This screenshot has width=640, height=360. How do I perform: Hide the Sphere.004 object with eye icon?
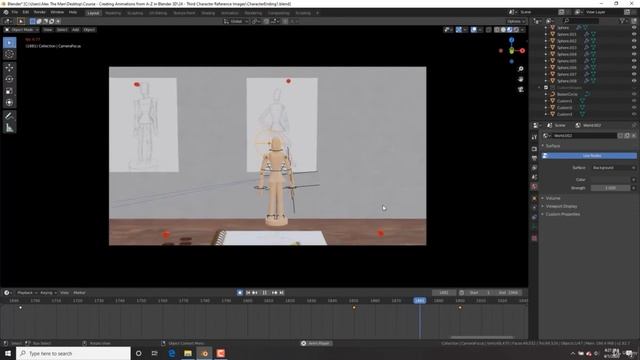(x=634, y=54)
